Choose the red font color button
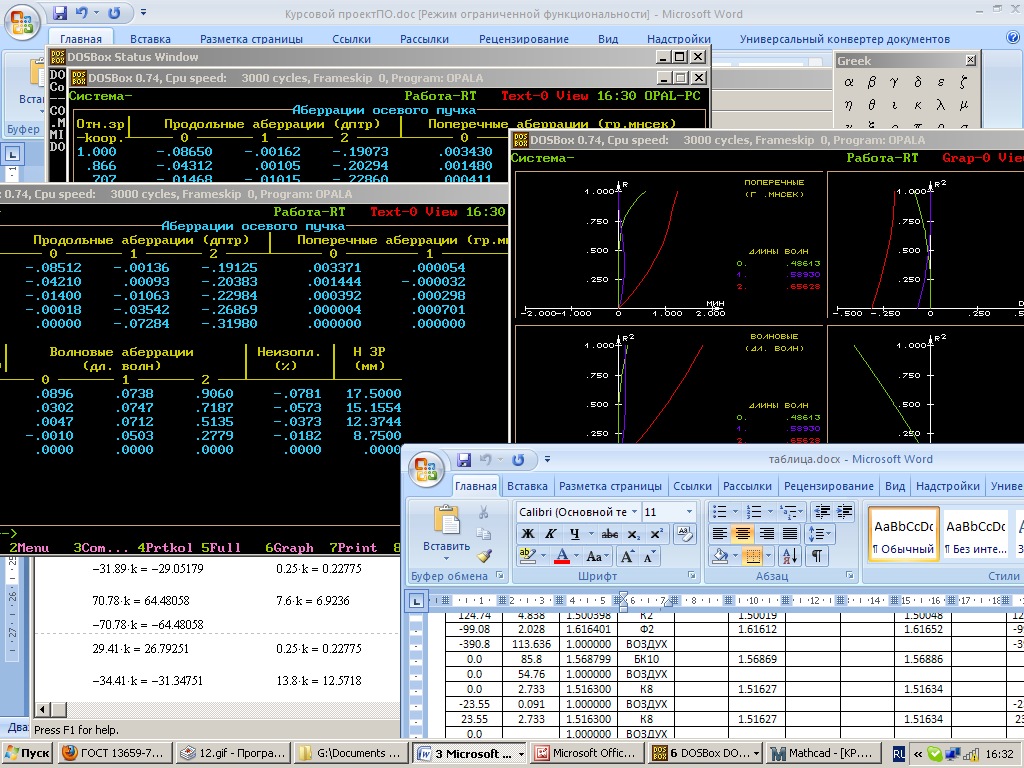The image size is (1024, 768). click(x=561, y=556)
